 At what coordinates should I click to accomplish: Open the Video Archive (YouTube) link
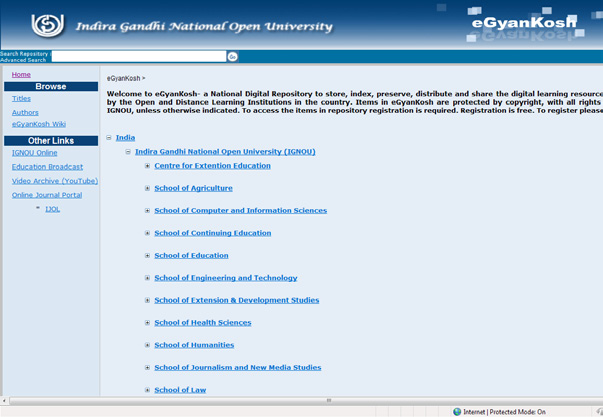(x=55, y=181)
